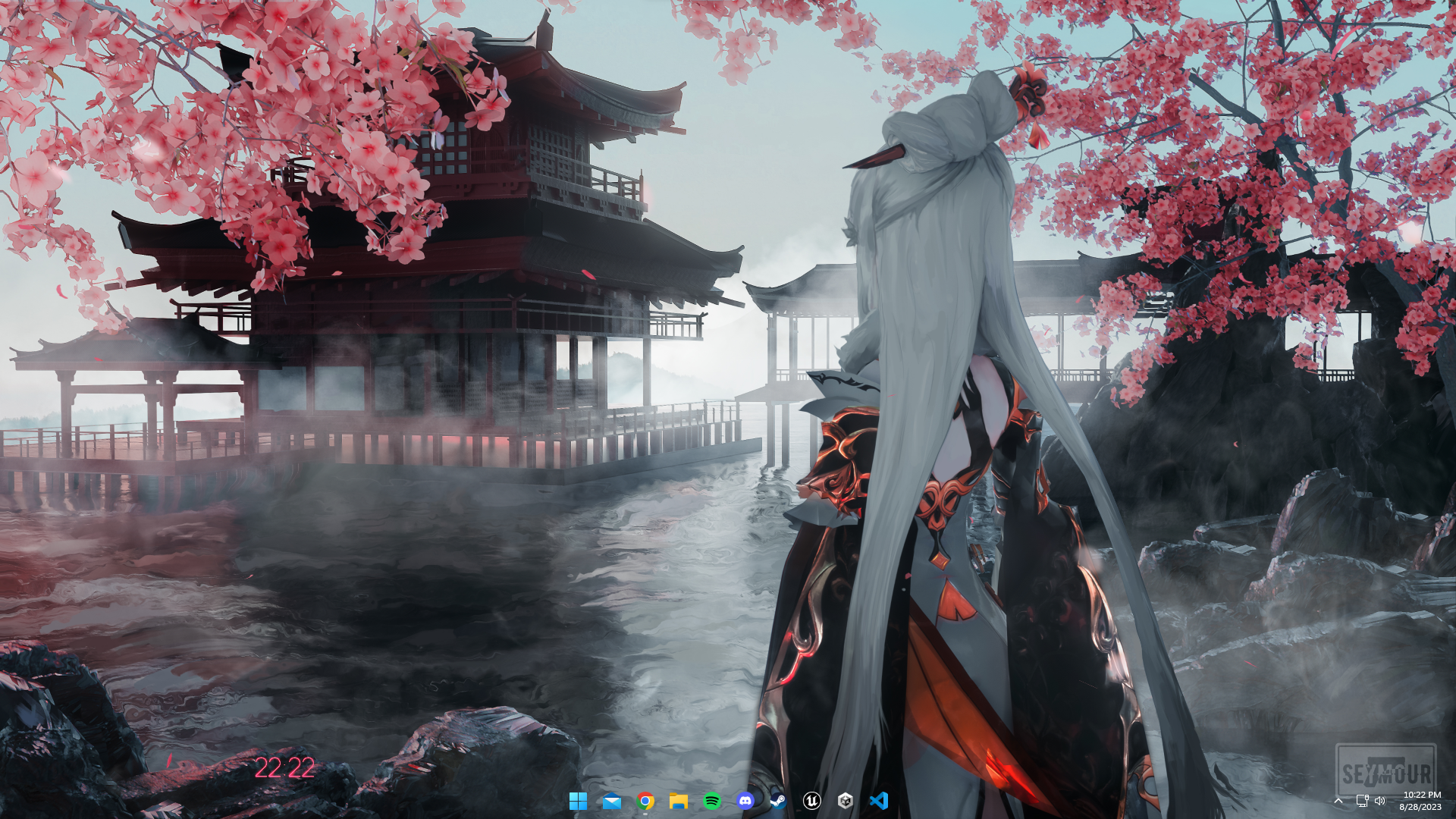The image size is (1456, 819).
Task: Open File Explorer from the taskbar
Action: 678,801
